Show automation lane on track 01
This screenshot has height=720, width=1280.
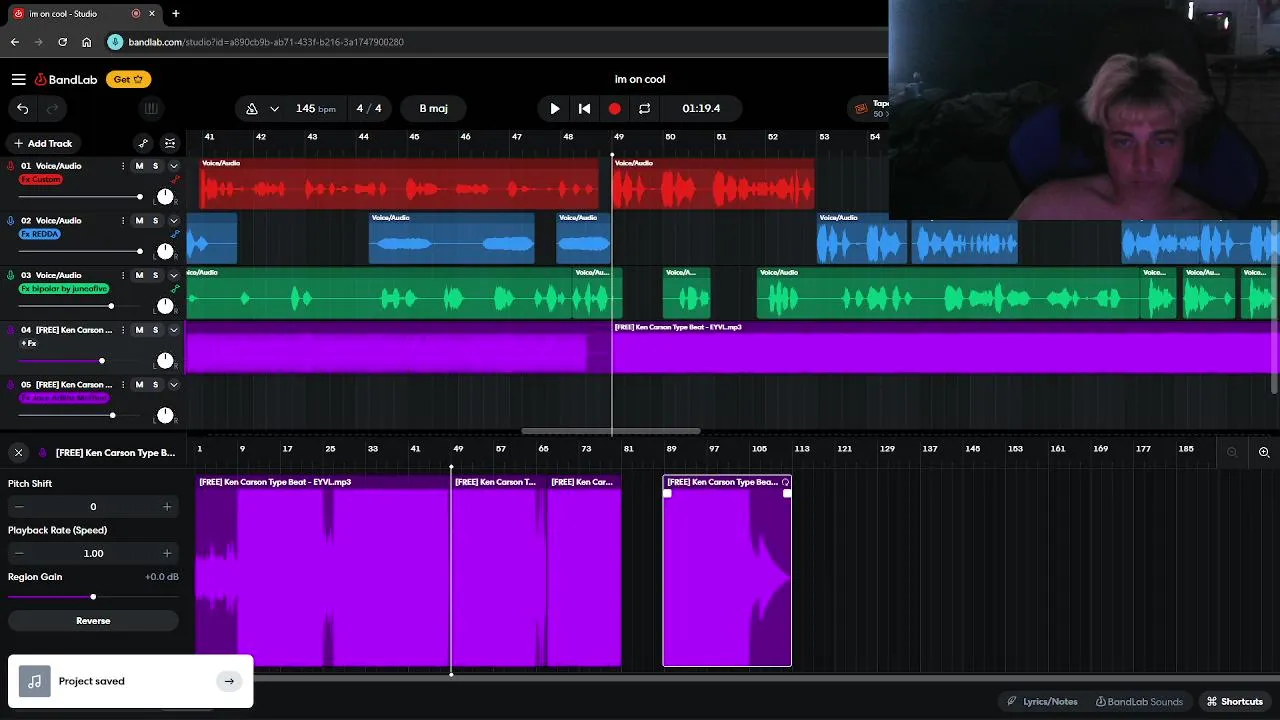[x=176, y=180]
